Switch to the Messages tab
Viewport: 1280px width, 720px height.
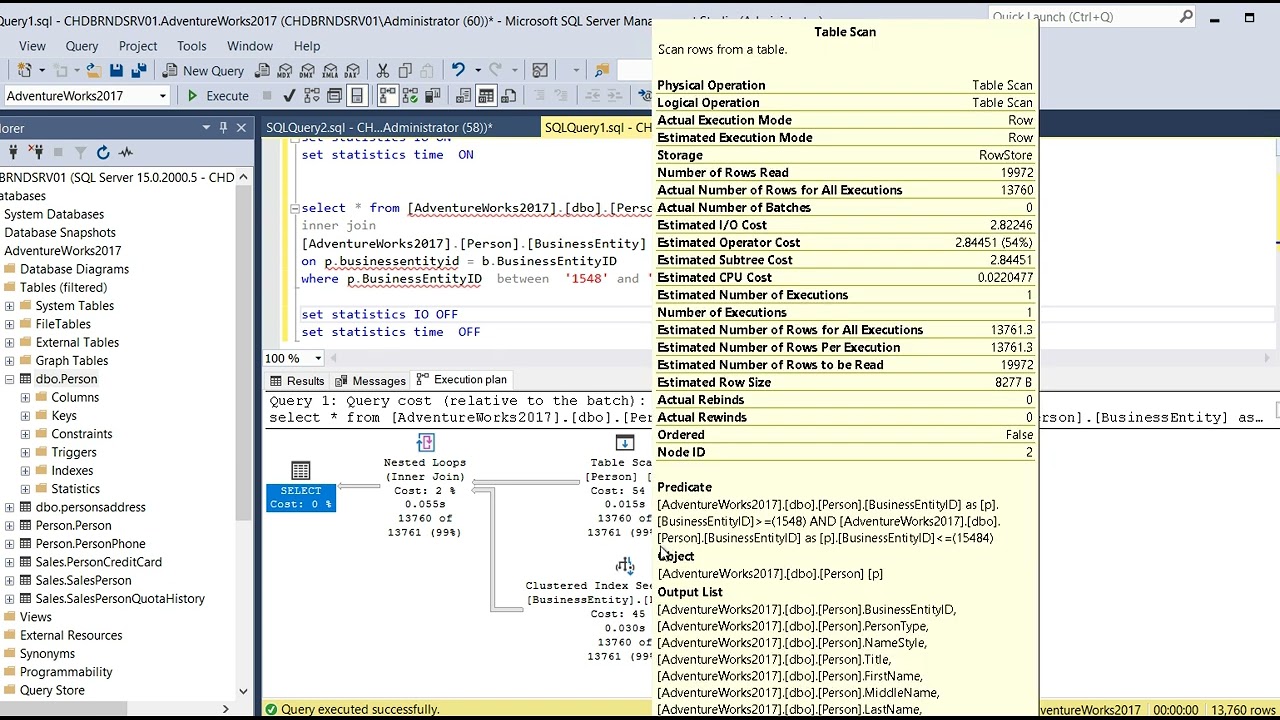click(x=370, y=381)
